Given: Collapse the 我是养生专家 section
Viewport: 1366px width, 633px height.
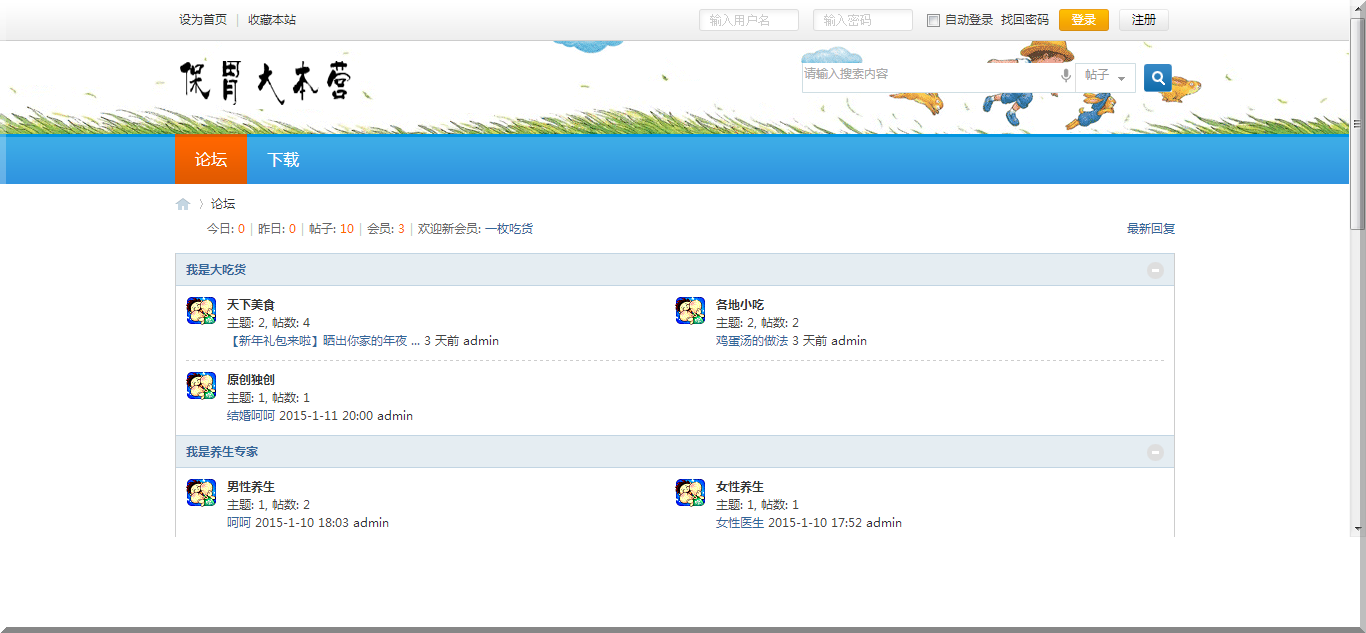Looking at the screenshot, I should (x=1155, y=452).
